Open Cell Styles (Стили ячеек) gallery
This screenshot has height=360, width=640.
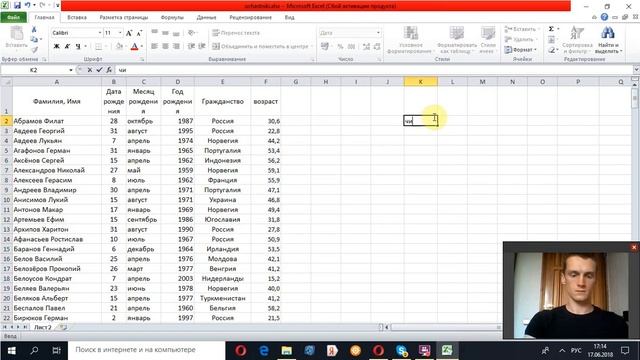coord(487,40)
